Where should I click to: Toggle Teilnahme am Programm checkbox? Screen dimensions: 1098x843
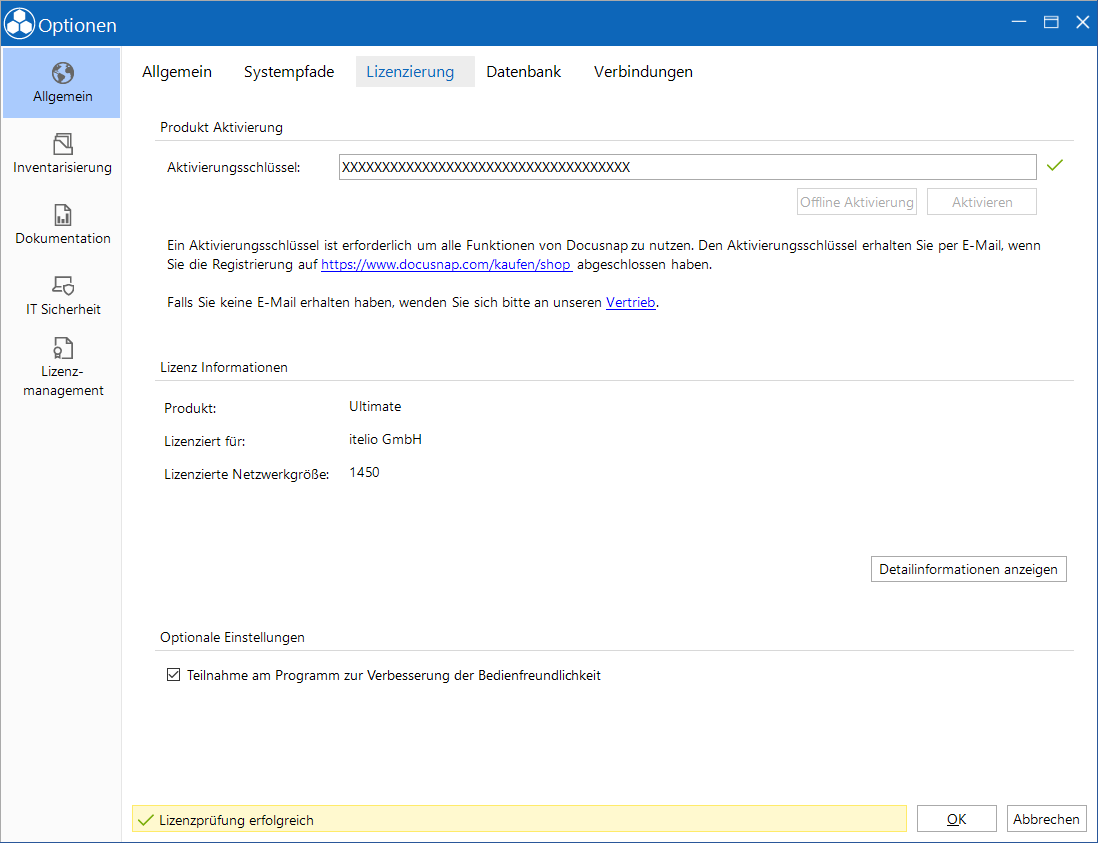click(x=173, y=675)
